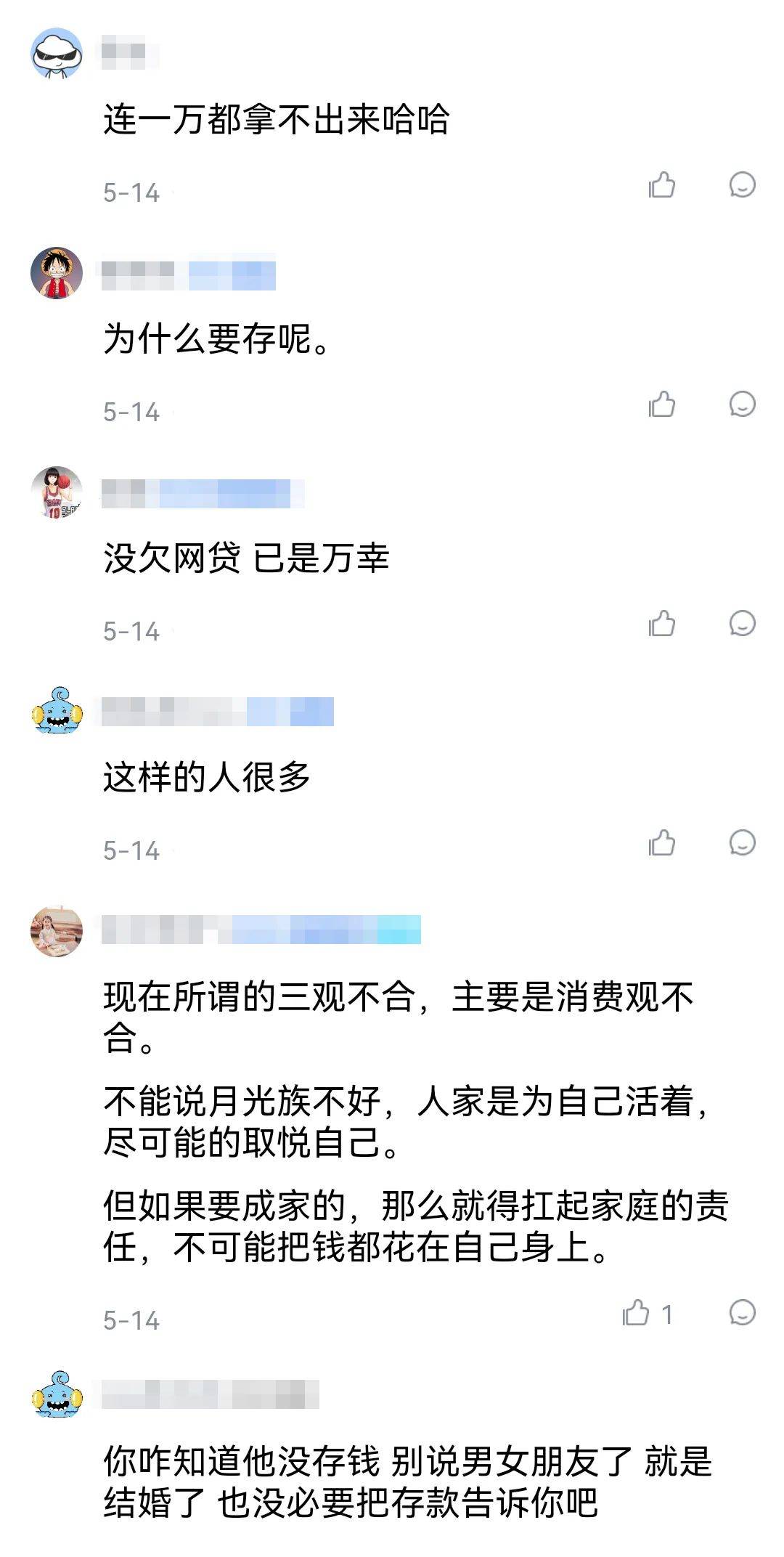
Task: Reply to the comment 没欠网贷 已是万幸
Action: pos(743,624)
